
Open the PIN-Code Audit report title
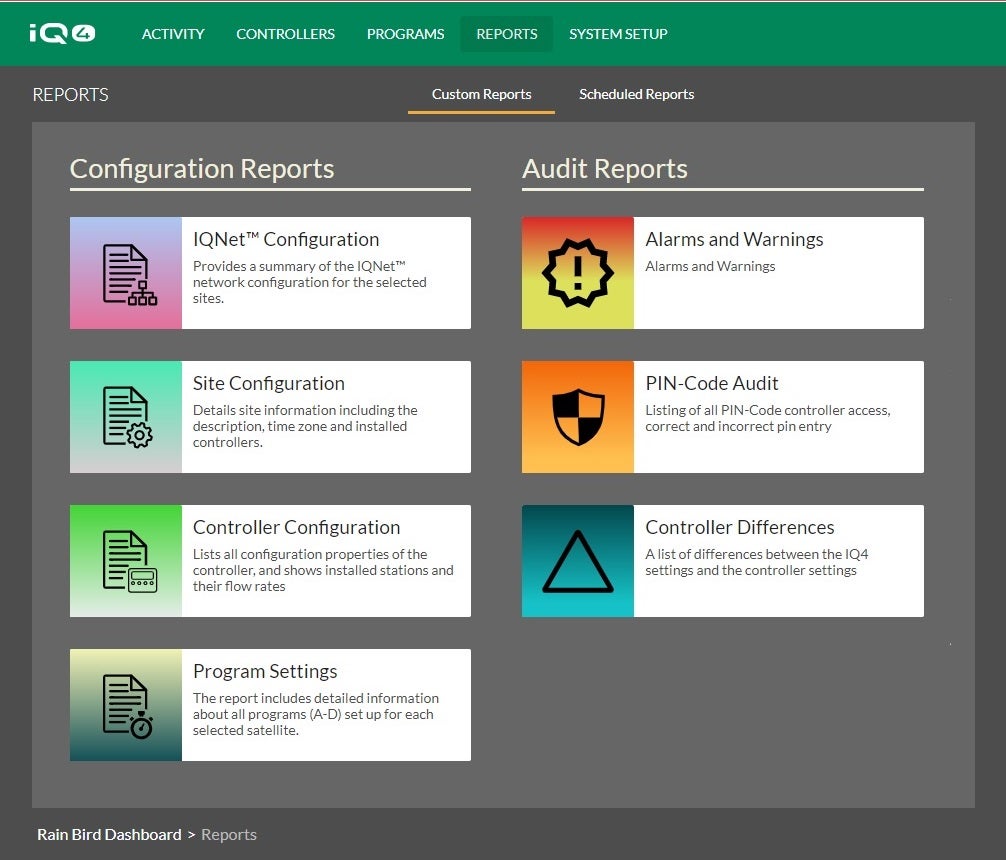(x=712, y=383)
